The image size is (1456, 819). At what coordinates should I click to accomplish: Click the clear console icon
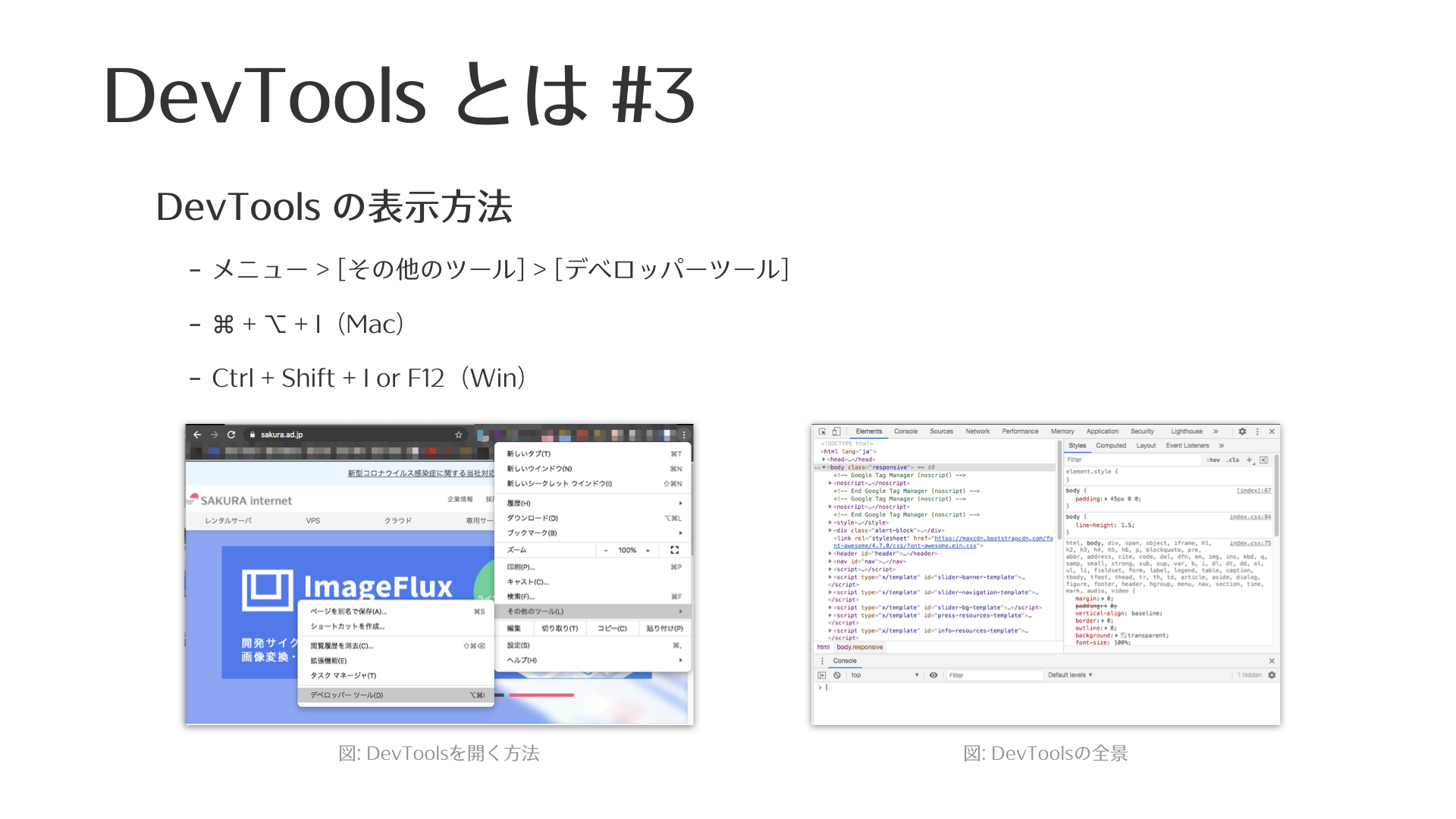click(837, 675)
